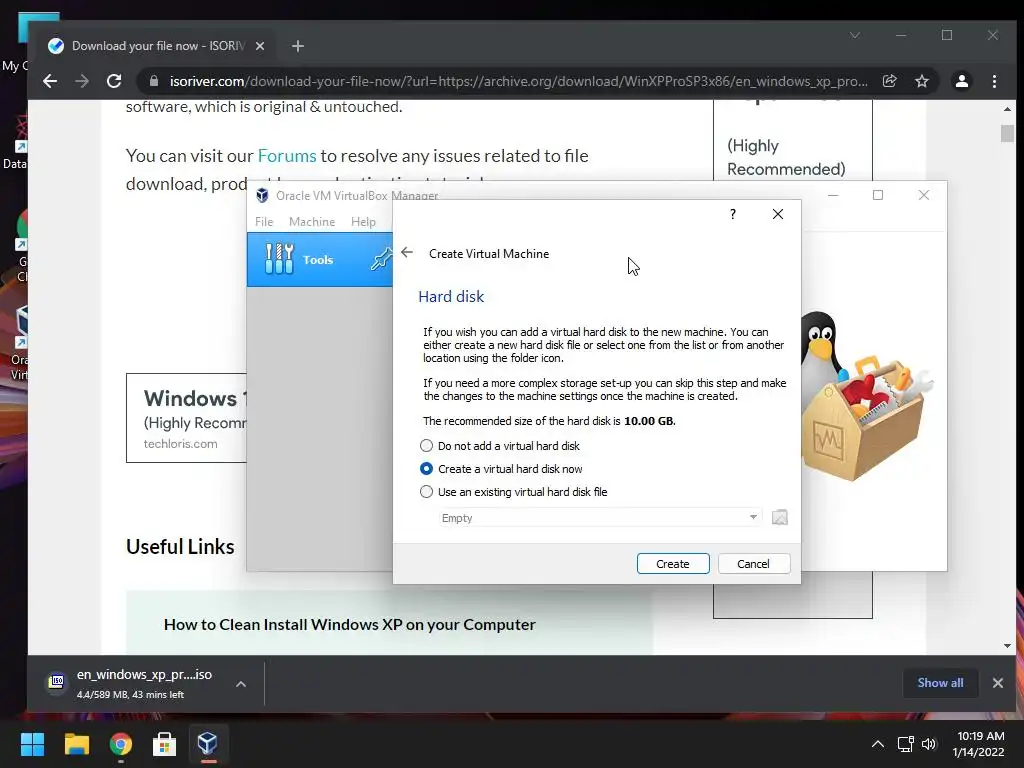This screenshot has width=1024, height=768.
Task: Click the folder icon to choose disk file
Action: tap(780, 518)
